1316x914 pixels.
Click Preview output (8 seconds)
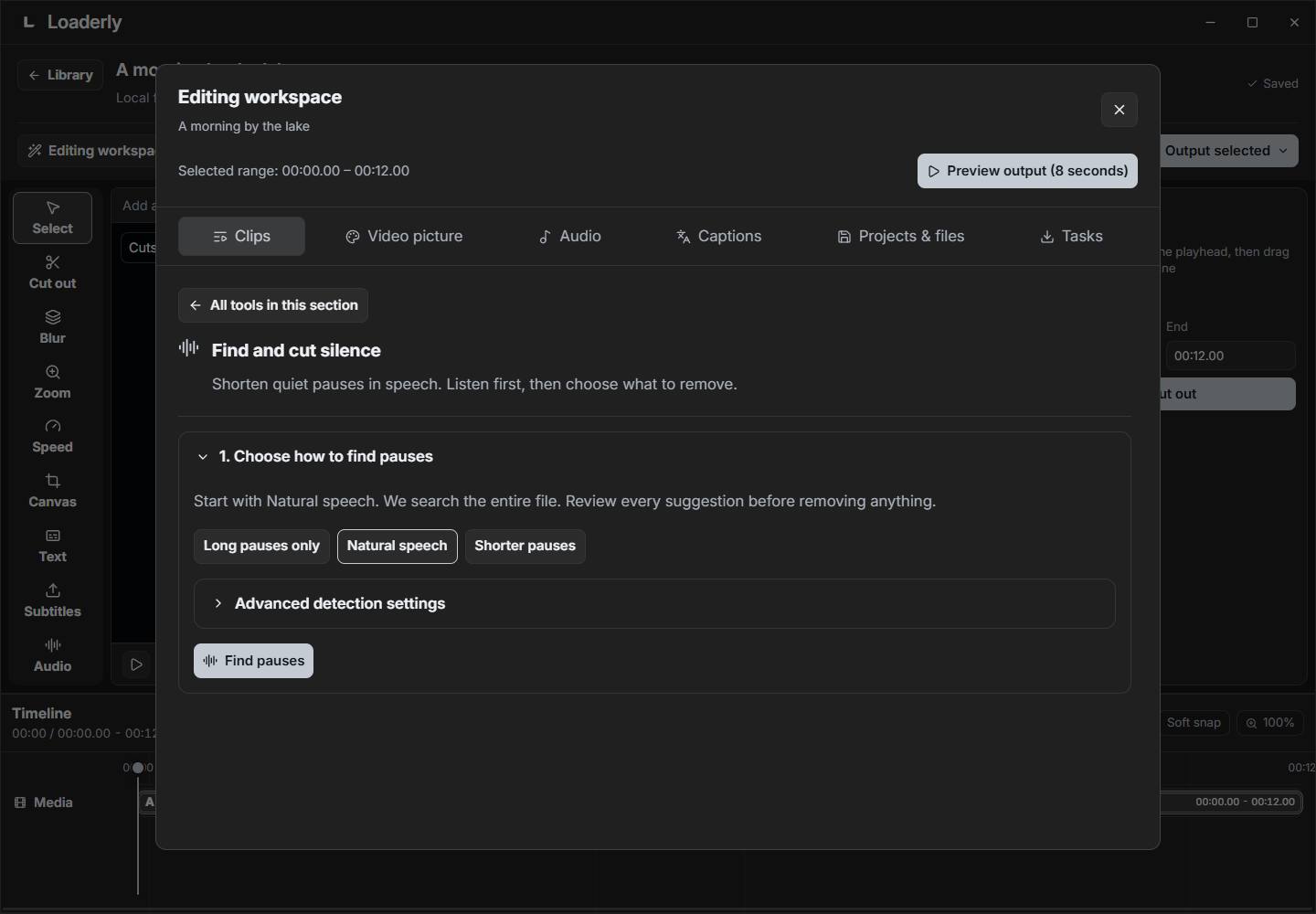click(x=1027, y=171)
